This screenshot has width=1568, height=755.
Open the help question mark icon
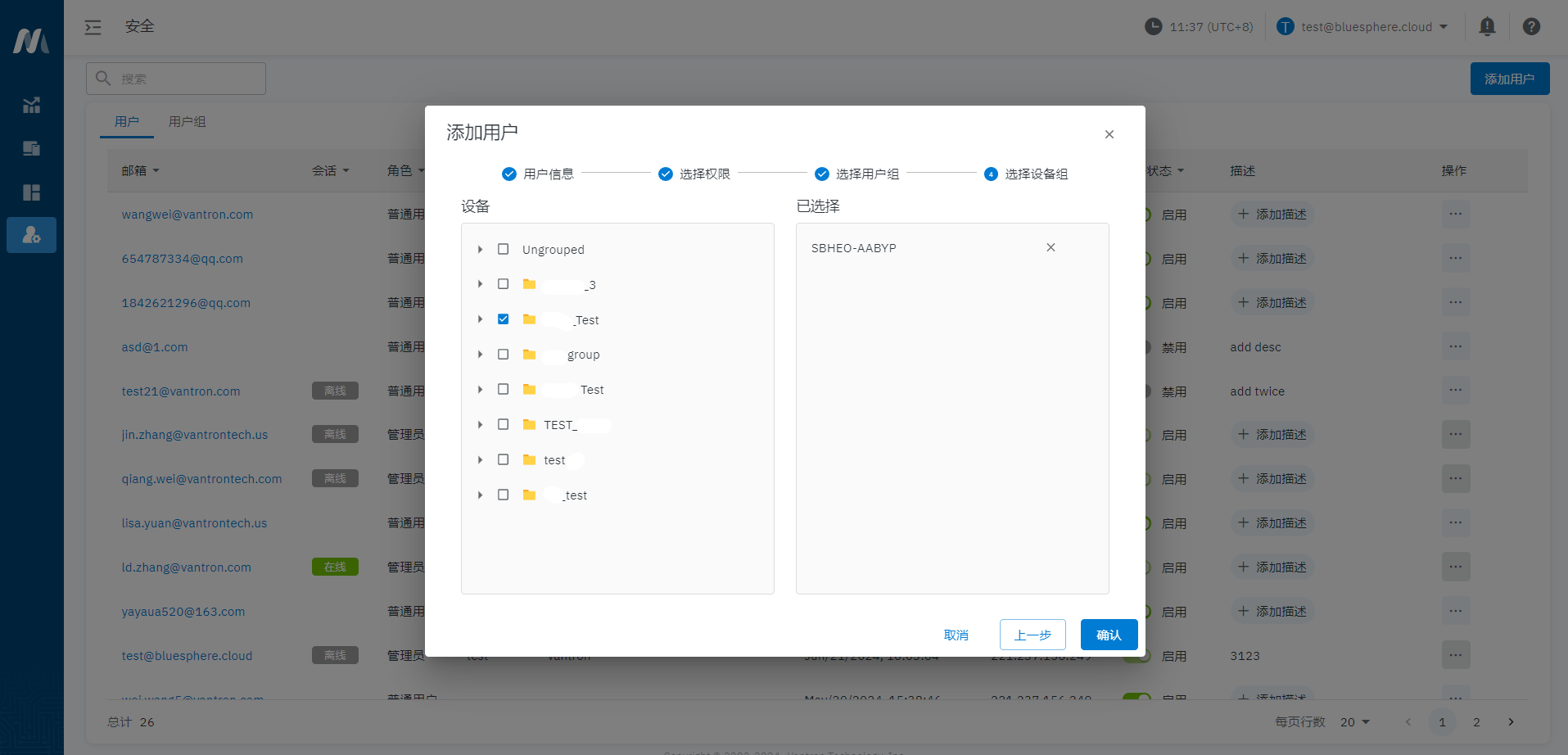point(1530,27)
